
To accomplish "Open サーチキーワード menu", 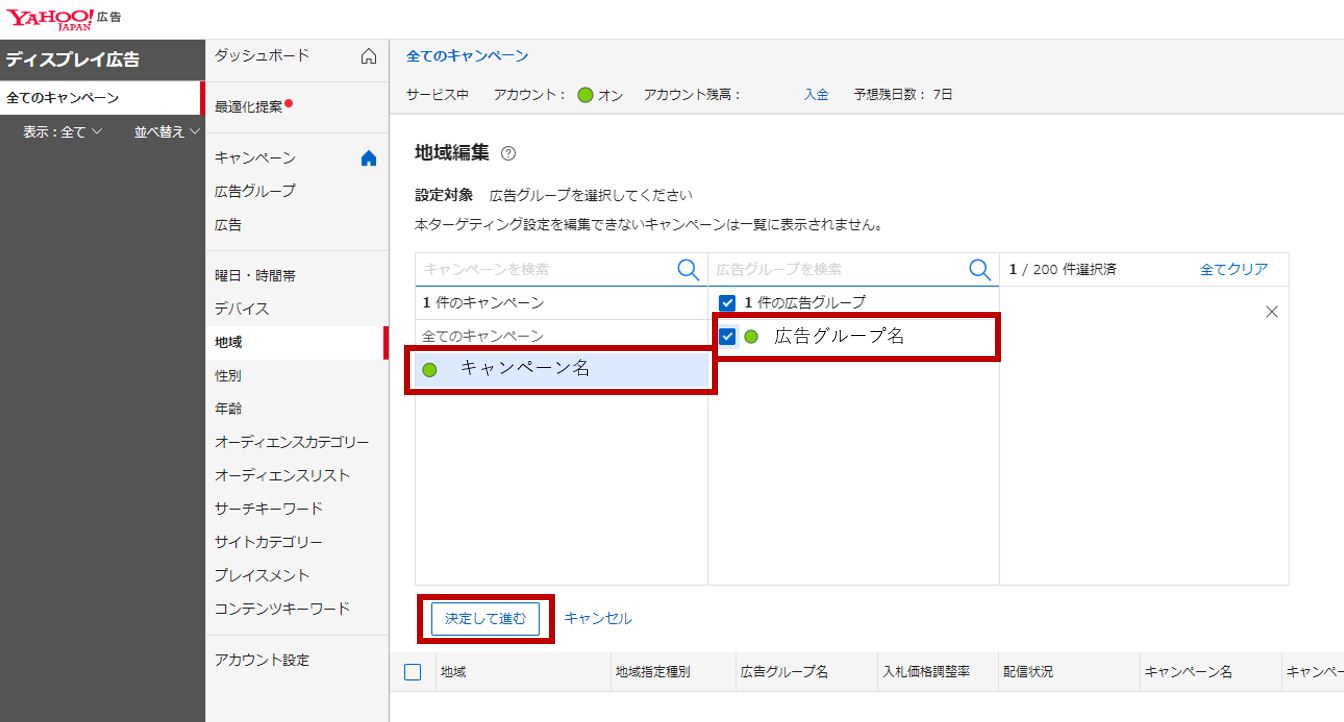I will pos(269,508).
